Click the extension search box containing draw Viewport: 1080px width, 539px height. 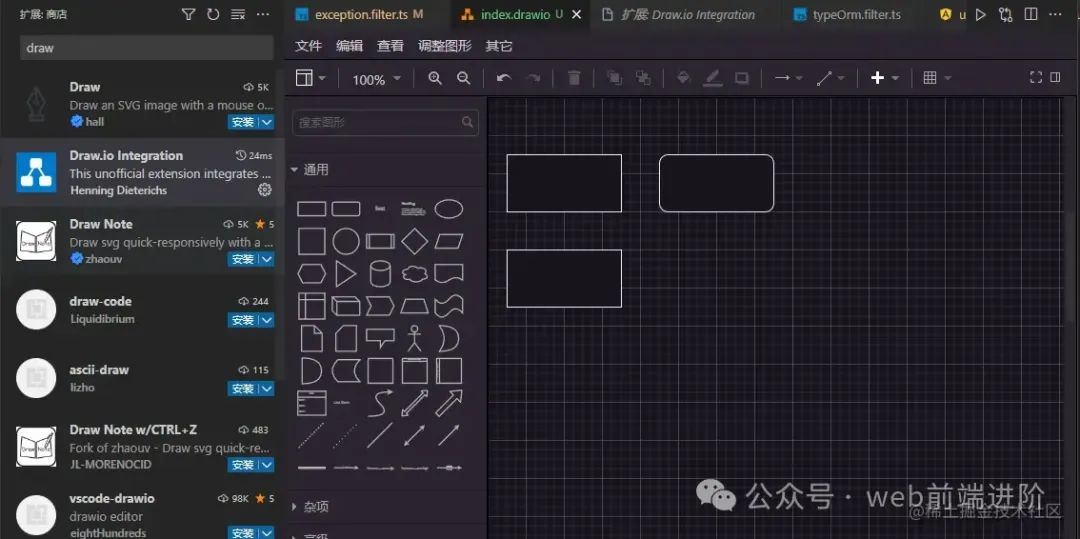pos(147,47)
